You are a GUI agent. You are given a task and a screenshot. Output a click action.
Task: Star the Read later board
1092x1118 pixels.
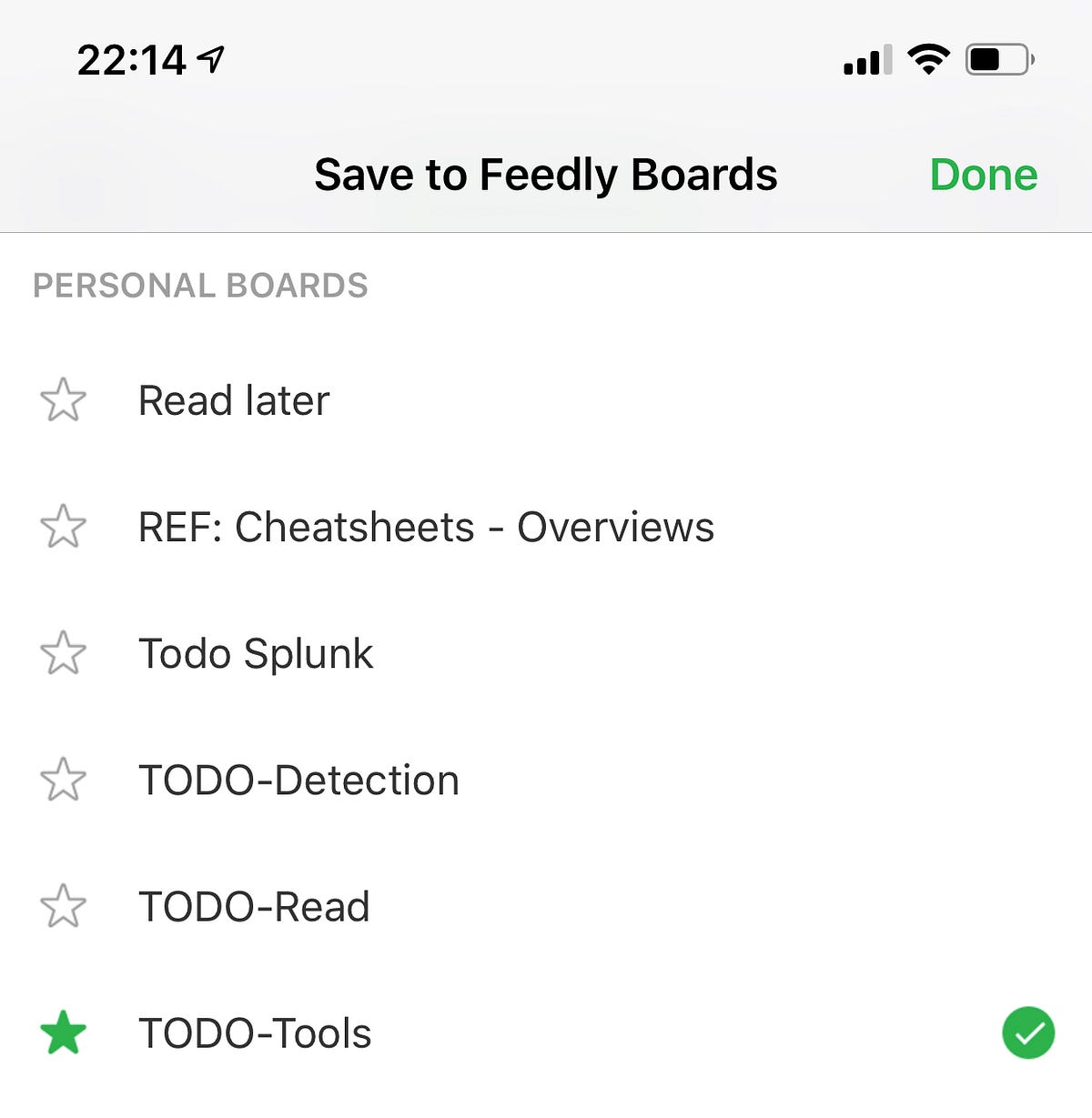coord(63,400)
